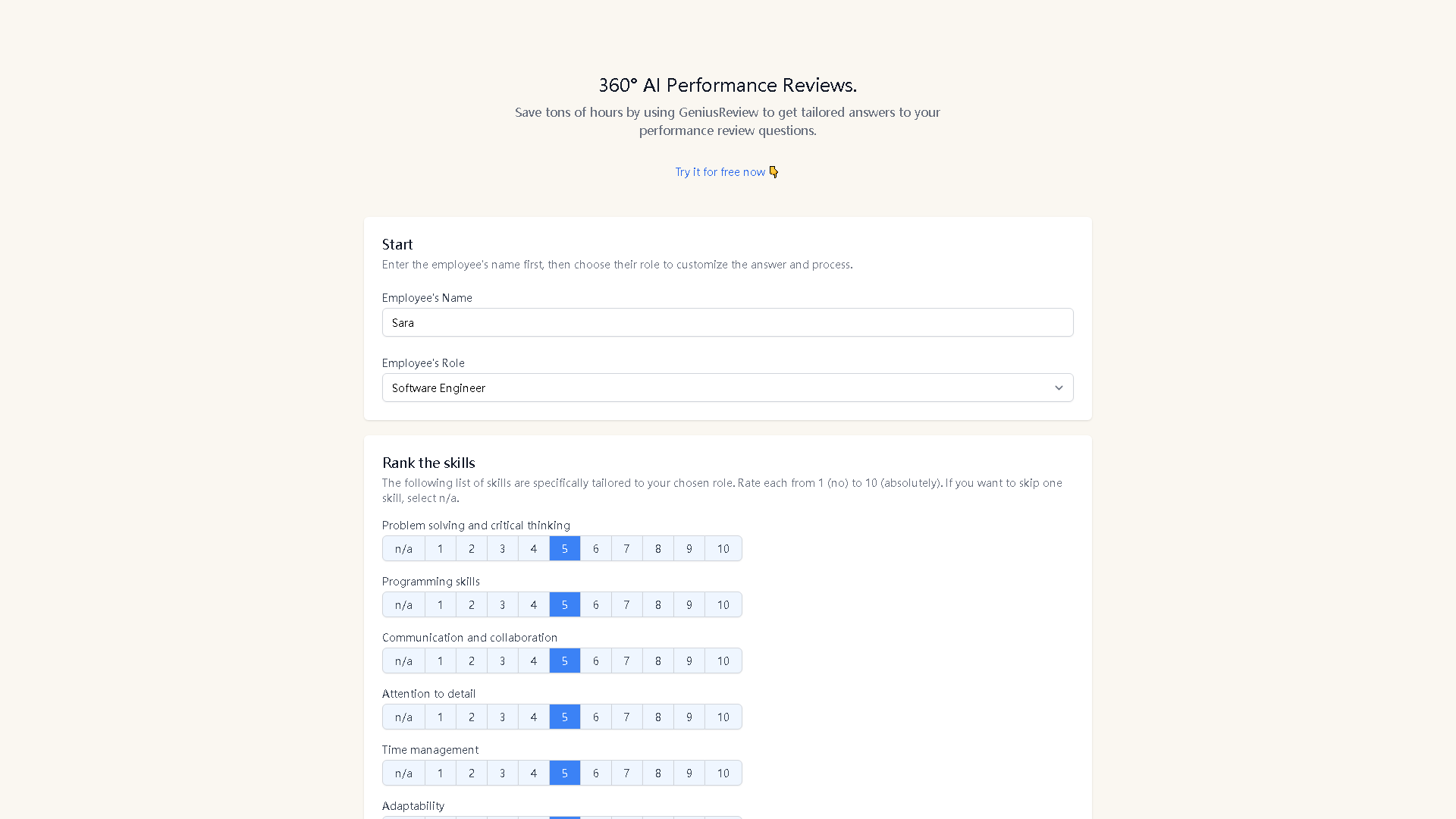Image resolution: width=1456 pixels, height=819 pixels.
Task: Select rating 6 for Attention to detail
Action: (x=595, y=717)
